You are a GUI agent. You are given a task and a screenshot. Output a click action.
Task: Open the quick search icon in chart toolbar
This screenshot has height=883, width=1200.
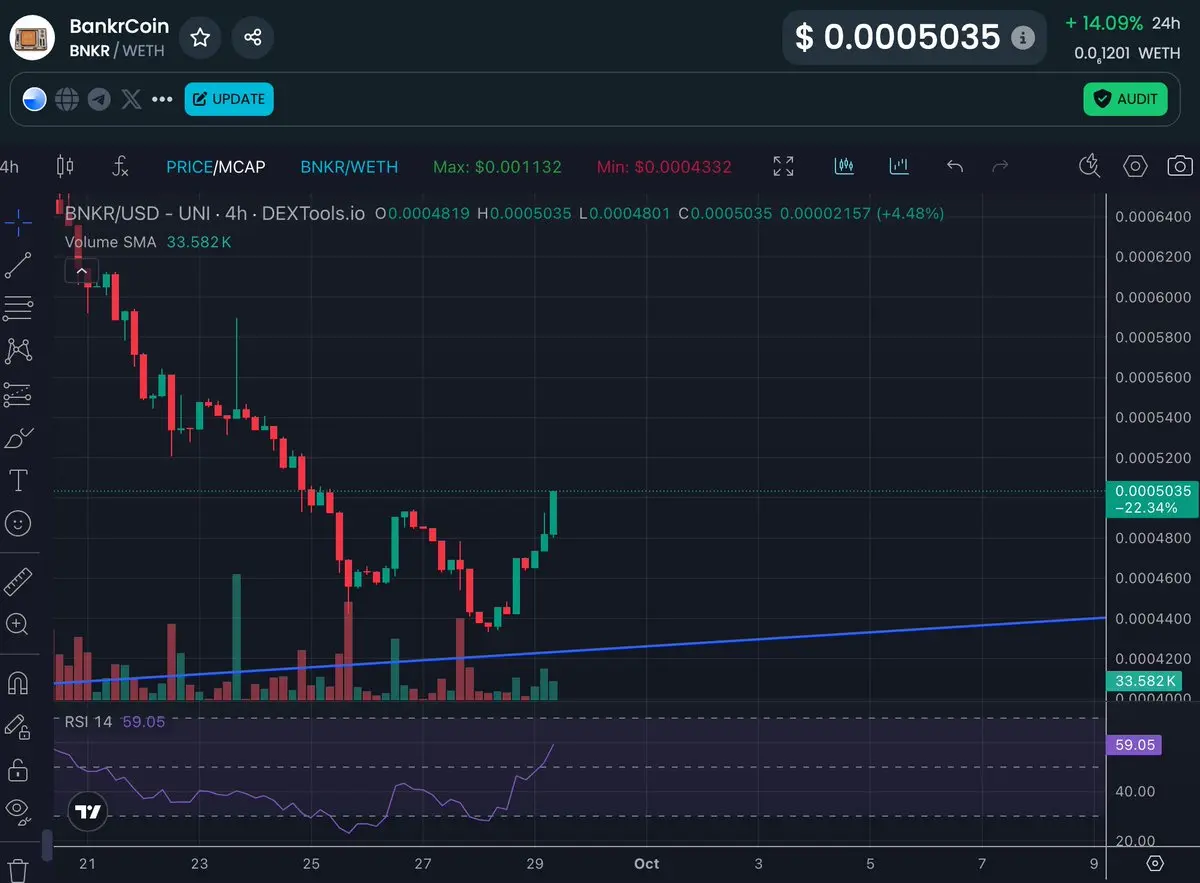pyautogui.click(x=1090, y=166)
